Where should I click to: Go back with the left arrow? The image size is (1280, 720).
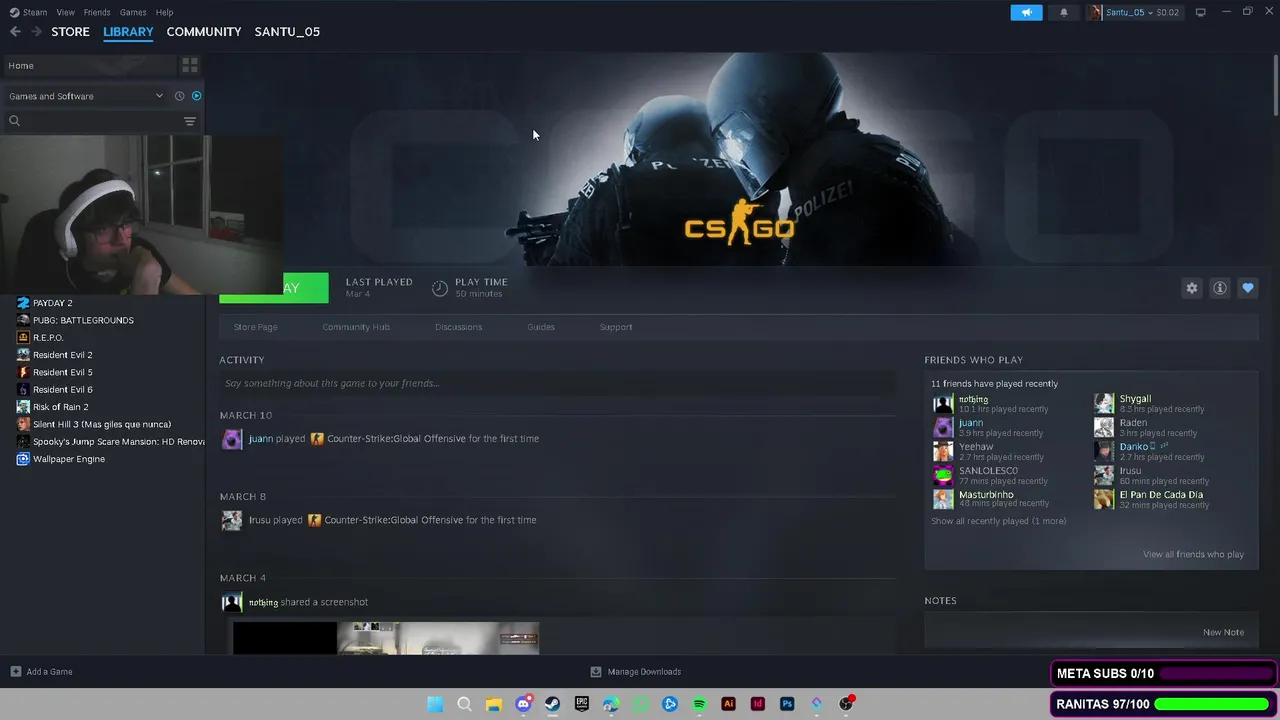[x=15, y=32]
